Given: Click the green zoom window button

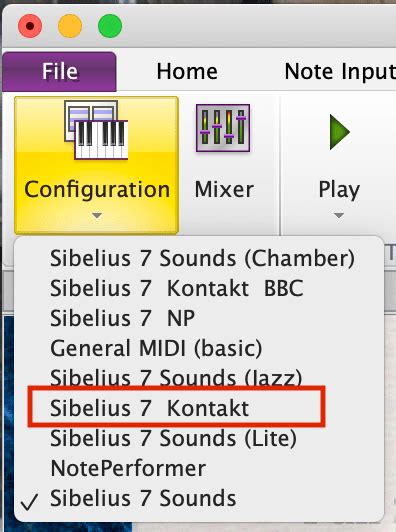Looking at the screenshot, I should [x=110, y=26].
